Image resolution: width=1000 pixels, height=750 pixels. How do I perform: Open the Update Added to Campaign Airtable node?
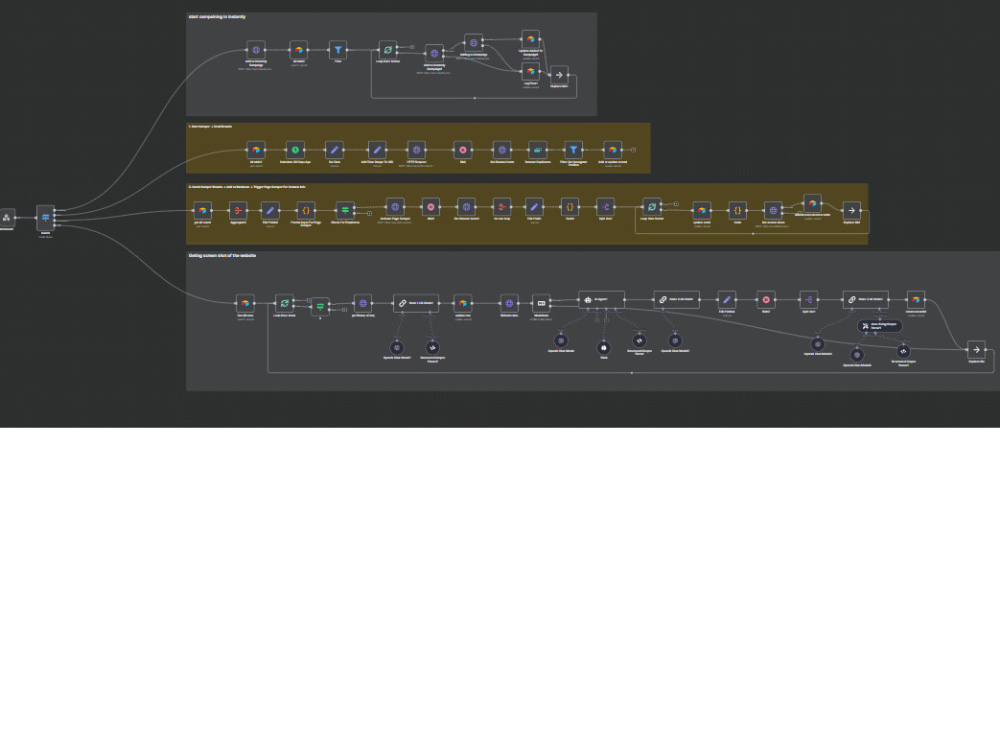tap(531, 40)
